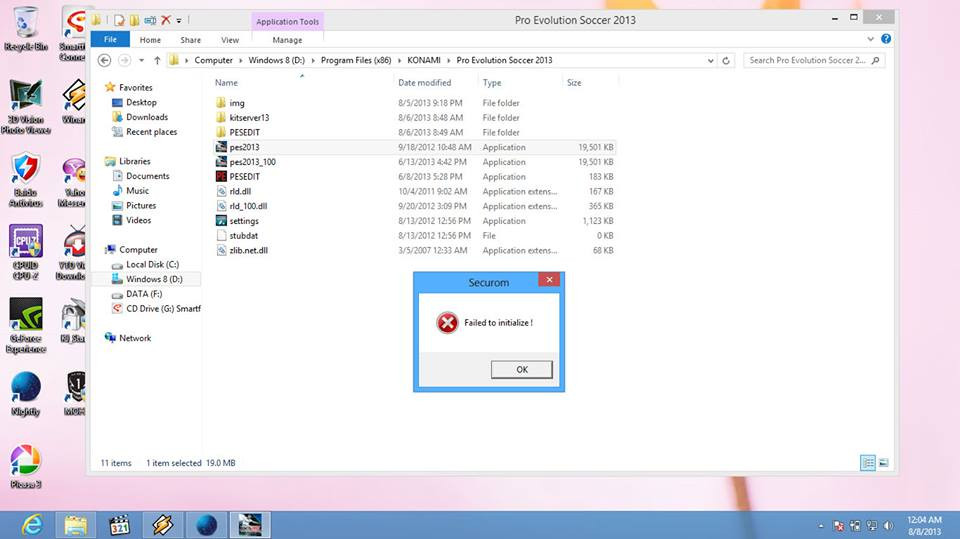Customize the quick access toolbar dropdown
Screen dimensions: 960x539
[x=179, y=21]
